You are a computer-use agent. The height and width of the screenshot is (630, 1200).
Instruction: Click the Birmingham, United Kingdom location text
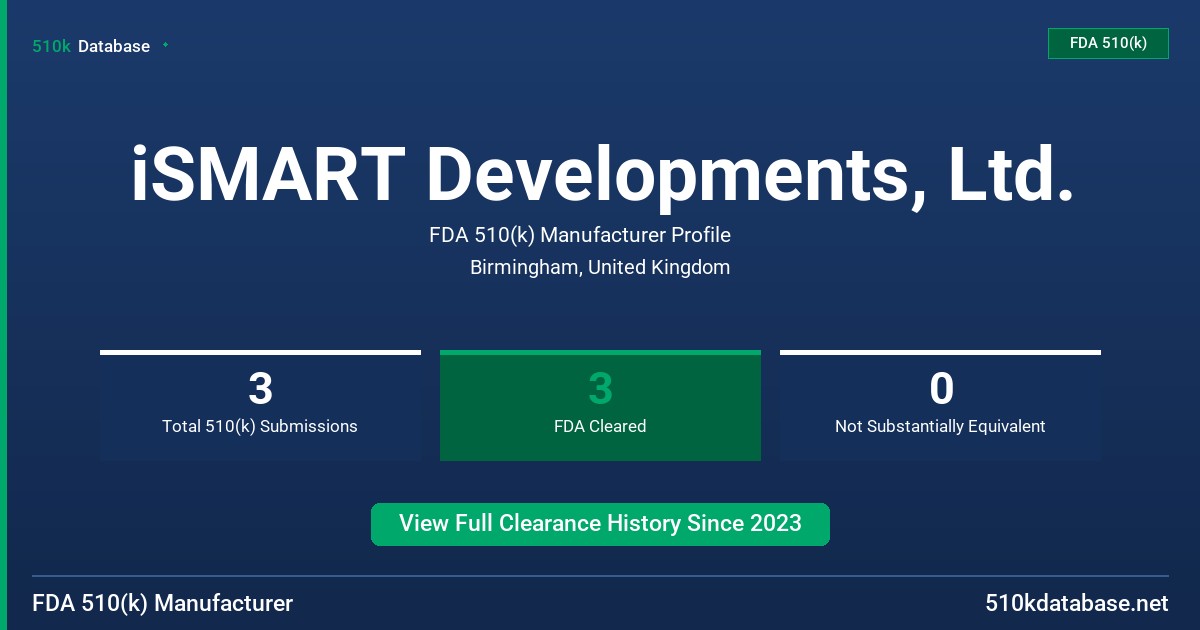click(x=600, y=267)
